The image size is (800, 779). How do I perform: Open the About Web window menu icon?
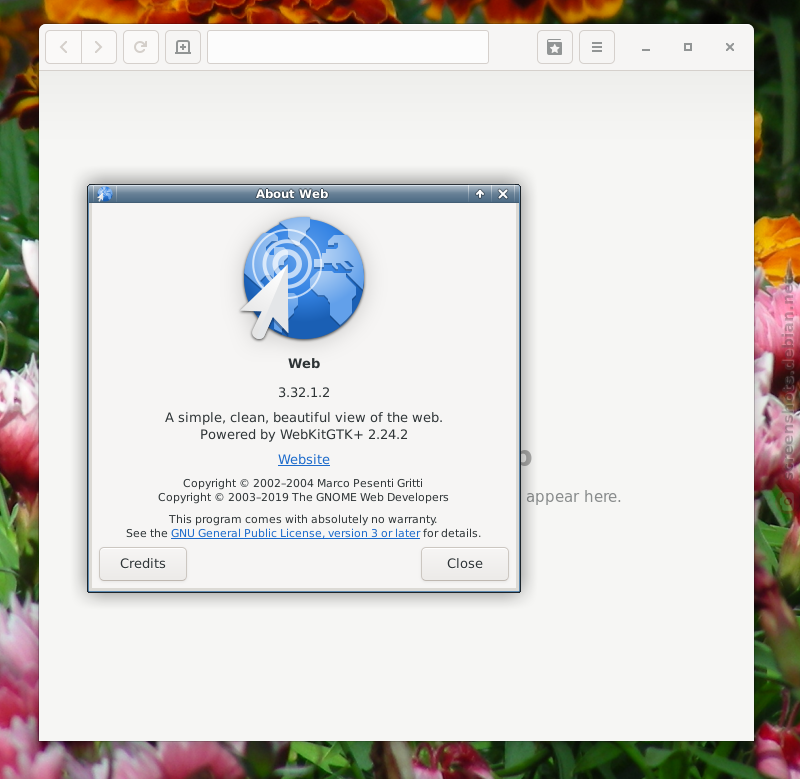pos(104,194)
